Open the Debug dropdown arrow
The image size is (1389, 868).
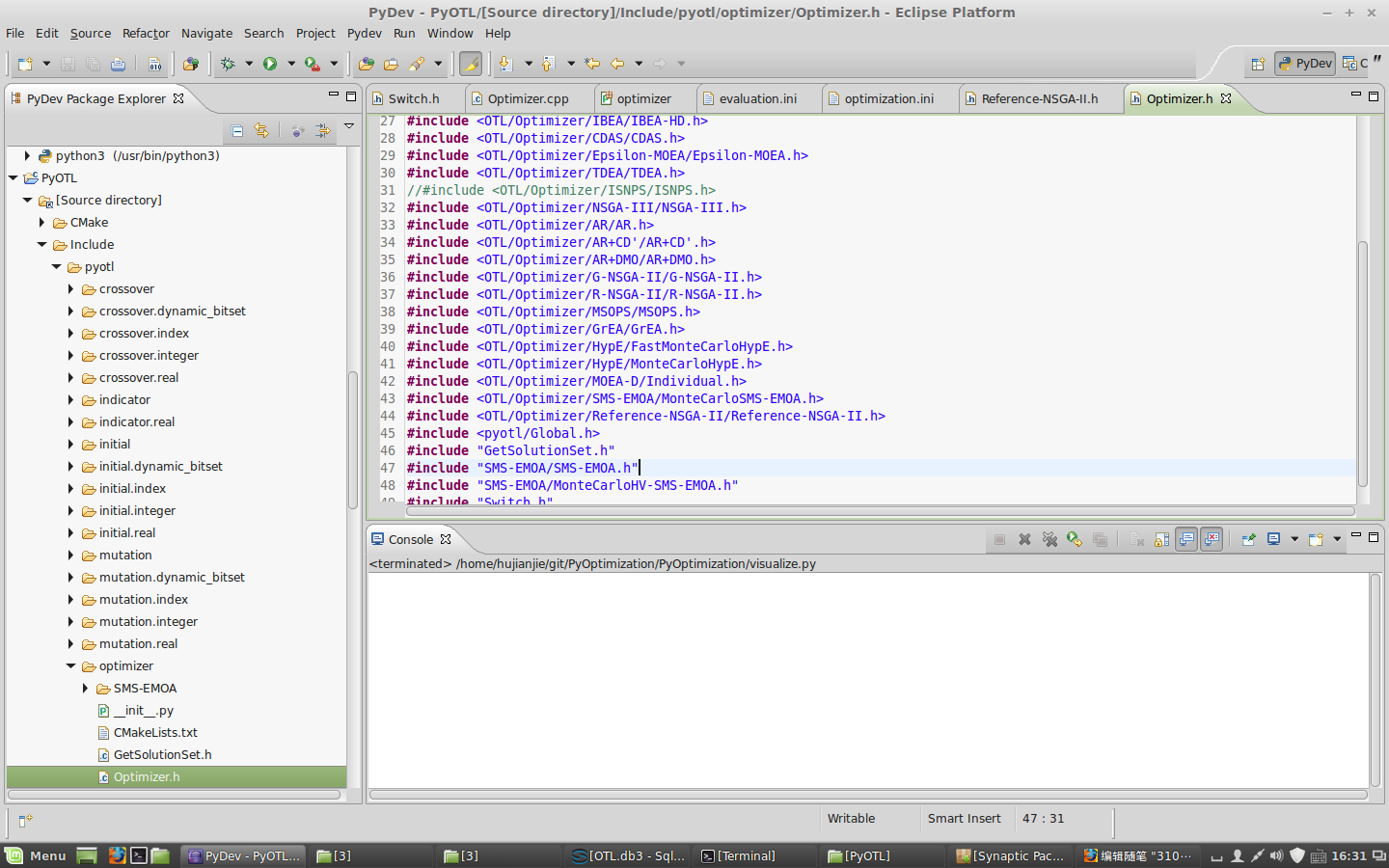[x=249, y=64]
